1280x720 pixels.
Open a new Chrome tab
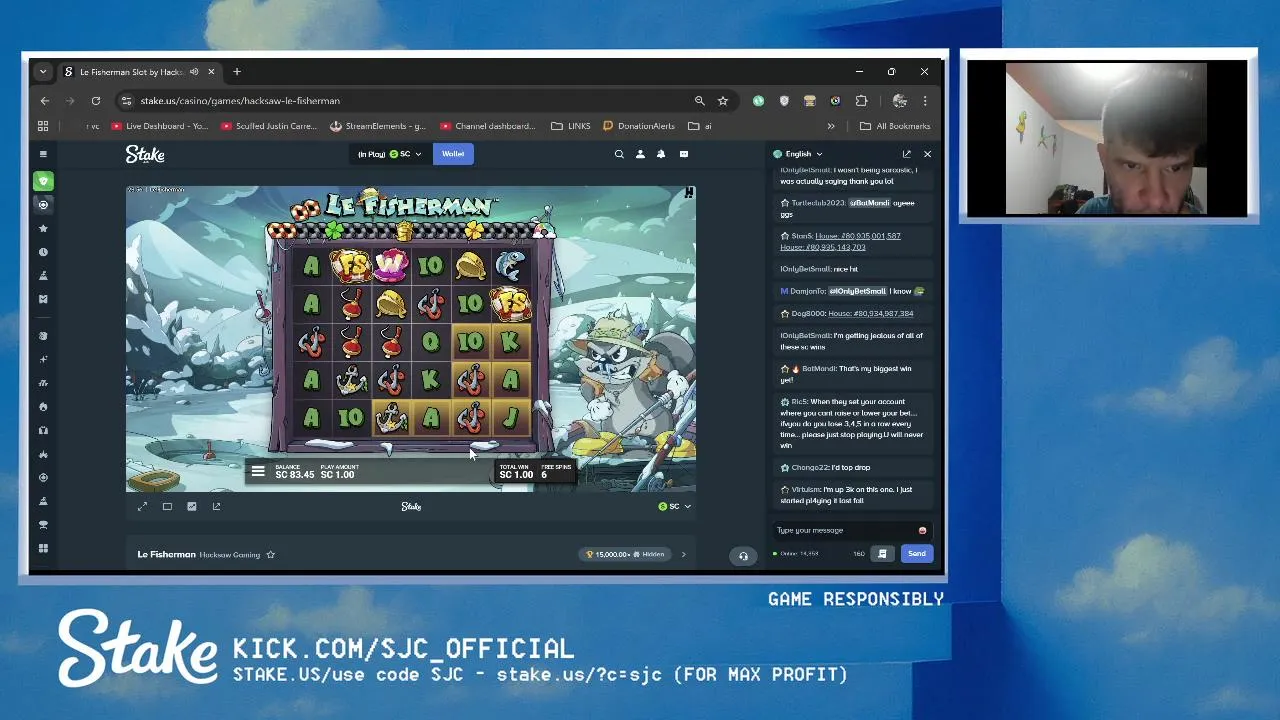point(237,72)
